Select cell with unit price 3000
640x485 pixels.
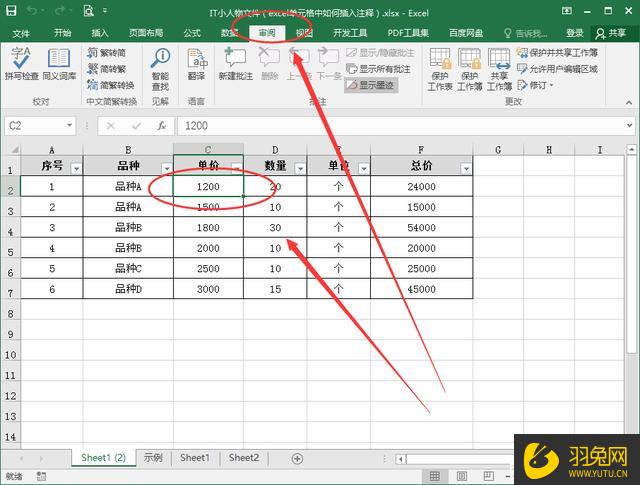tap(208, 289)
